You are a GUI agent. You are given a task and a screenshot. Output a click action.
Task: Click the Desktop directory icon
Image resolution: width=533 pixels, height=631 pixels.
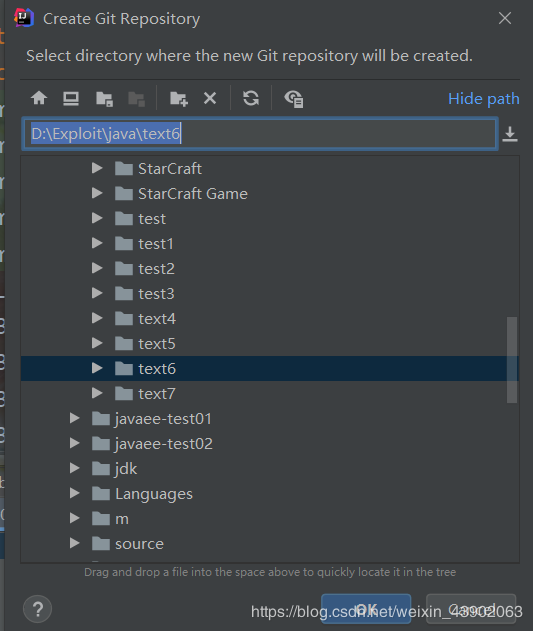point(71,98)
